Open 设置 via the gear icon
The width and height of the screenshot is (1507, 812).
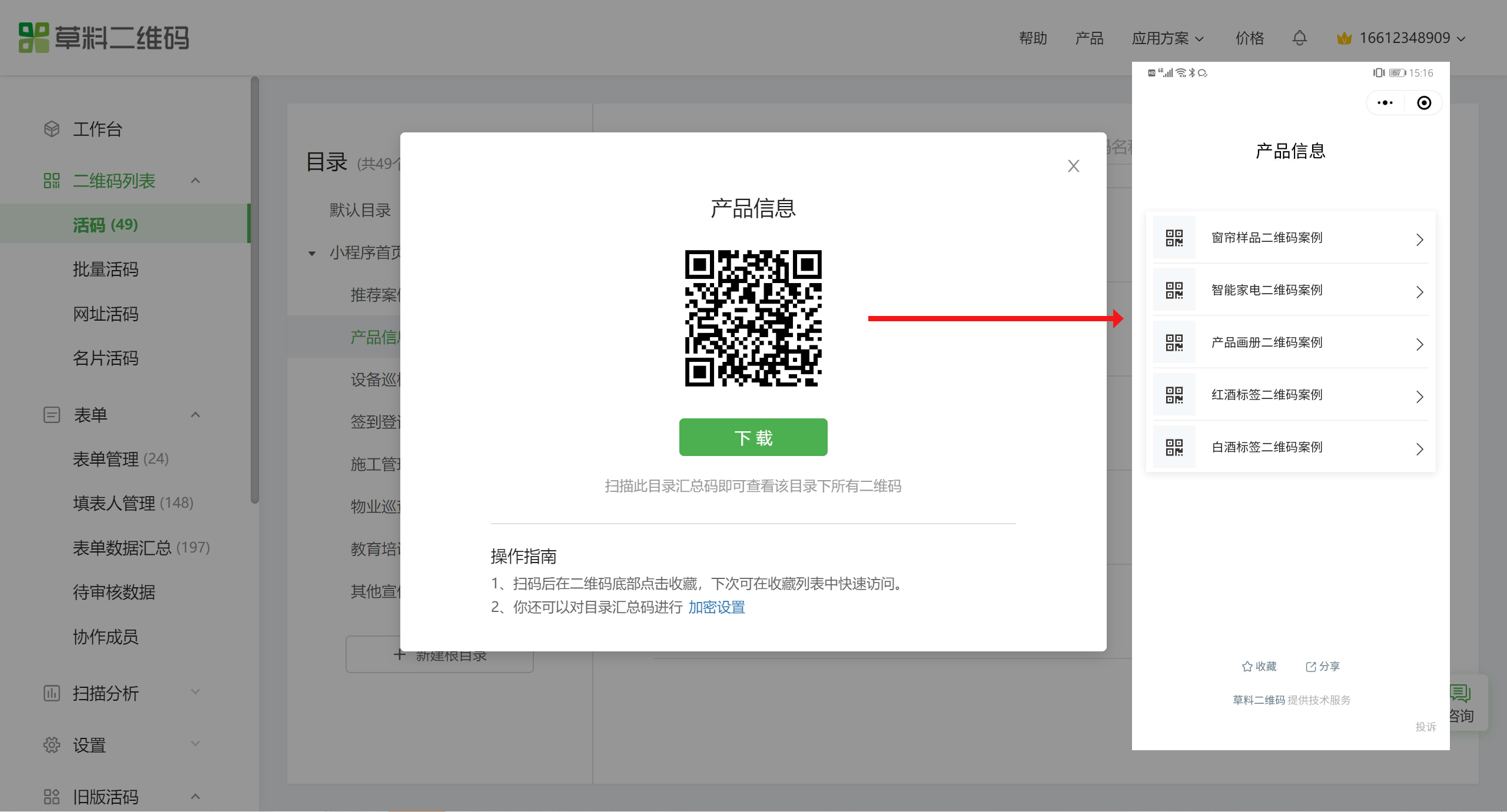[51, 744]
